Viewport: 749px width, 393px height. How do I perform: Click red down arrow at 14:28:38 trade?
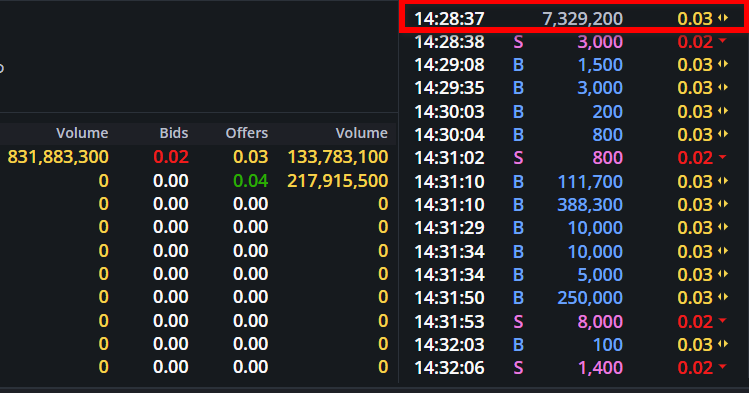[x=722, y=41]
